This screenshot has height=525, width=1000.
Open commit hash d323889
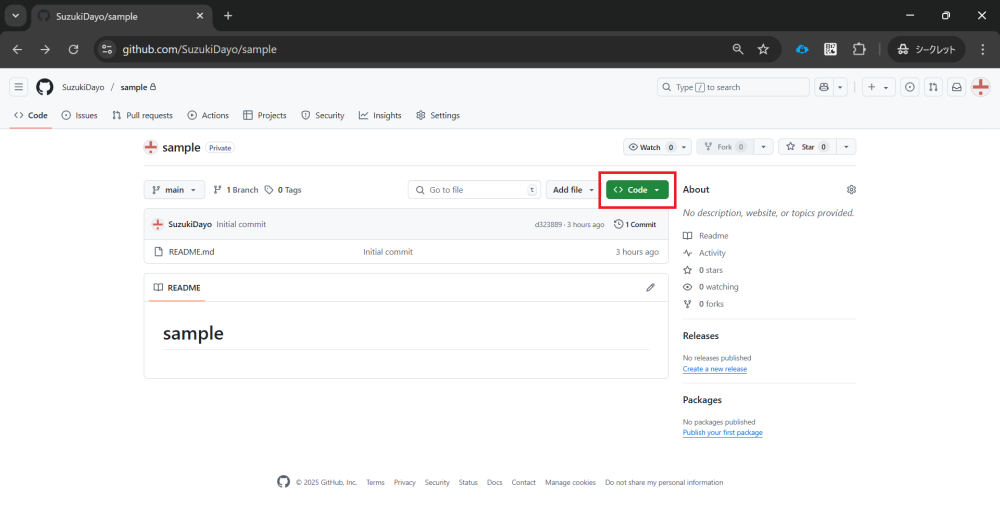pyautogui.click(x=548, y=225)
